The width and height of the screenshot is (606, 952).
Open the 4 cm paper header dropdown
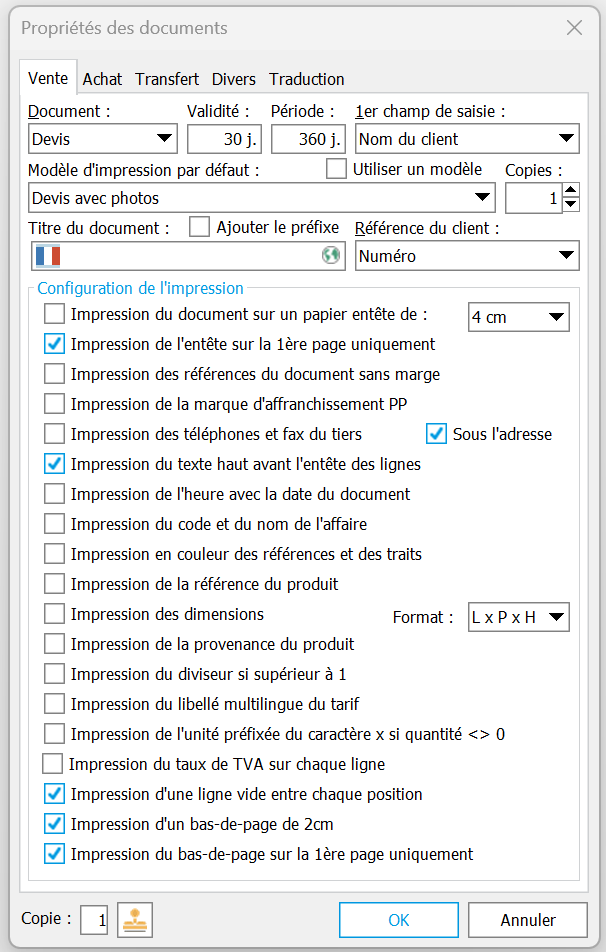(x=519, y=317)
